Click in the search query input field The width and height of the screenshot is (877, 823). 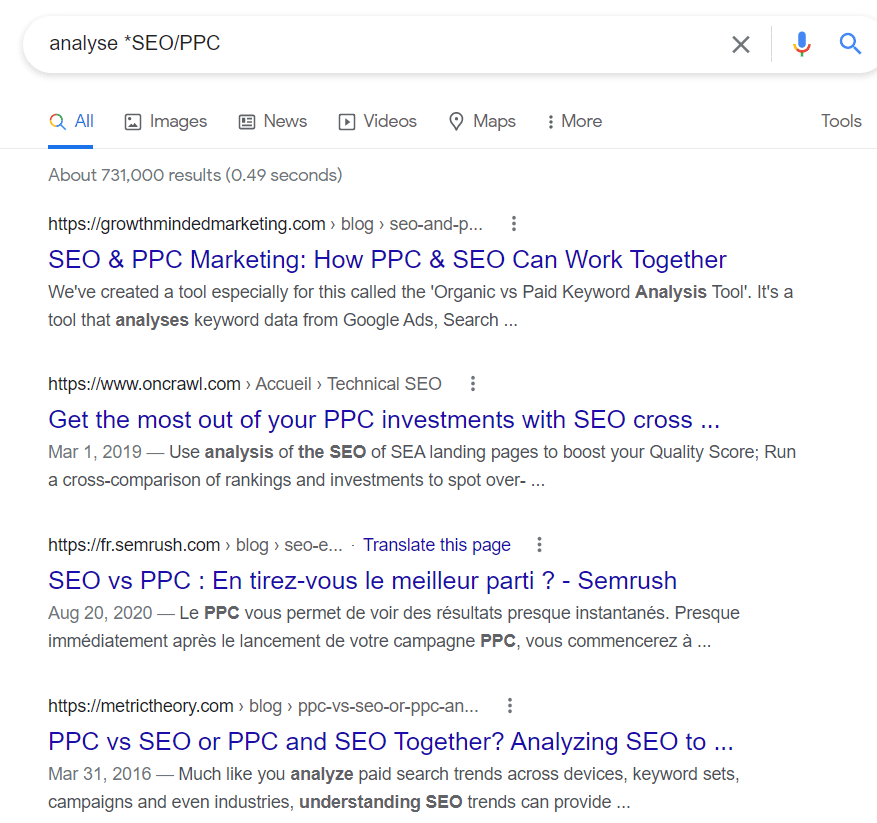[380, 44]
